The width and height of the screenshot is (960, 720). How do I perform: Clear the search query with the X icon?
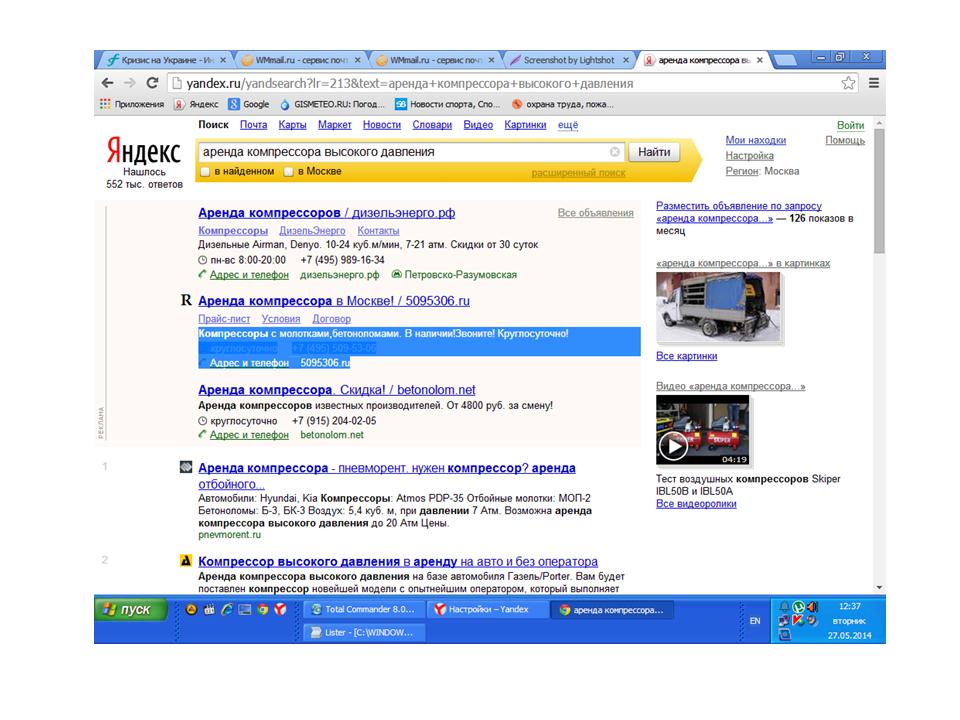click(x=615, y=152)
